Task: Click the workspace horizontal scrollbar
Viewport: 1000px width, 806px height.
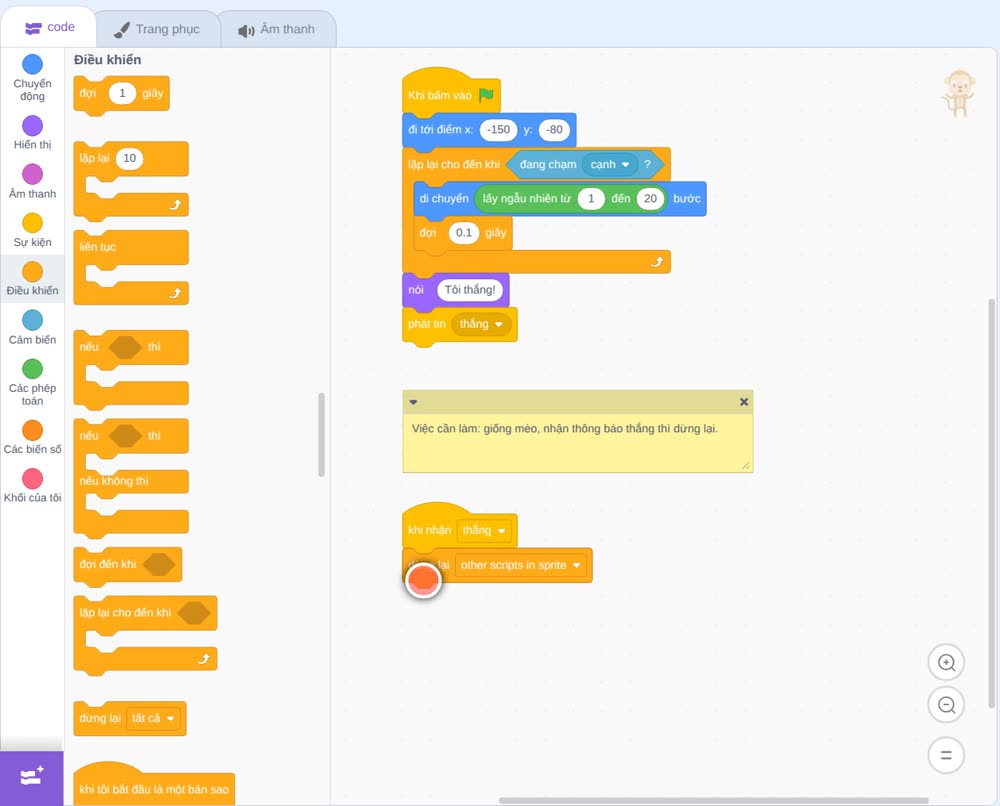Action: pos(714,800)
